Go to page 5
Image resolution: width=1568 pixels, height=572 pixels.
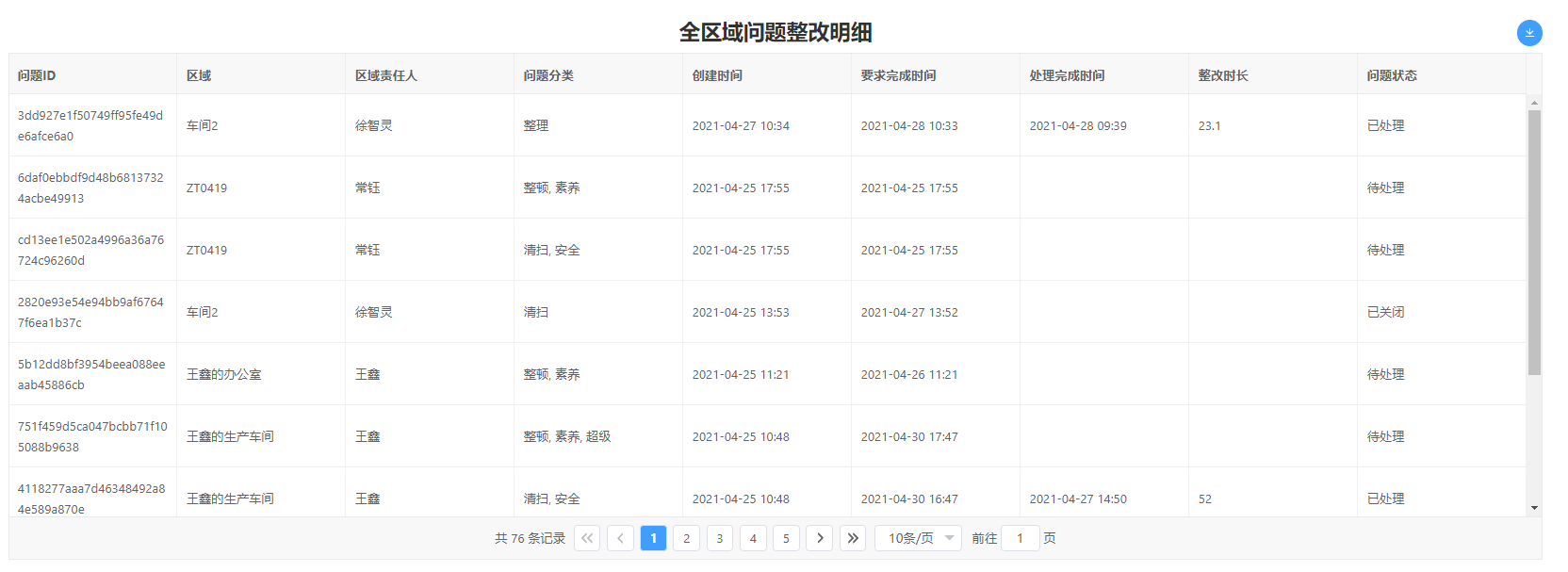click(786, 538)
